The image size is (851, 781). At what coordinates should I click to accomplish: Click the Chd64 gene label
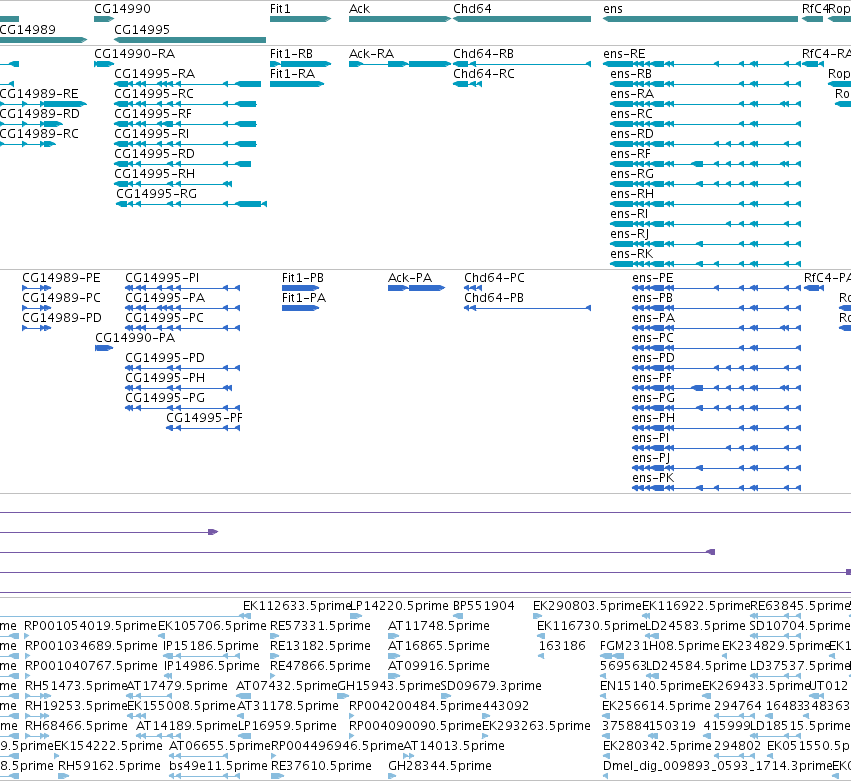pyautogui.click(x=472, y=9)
